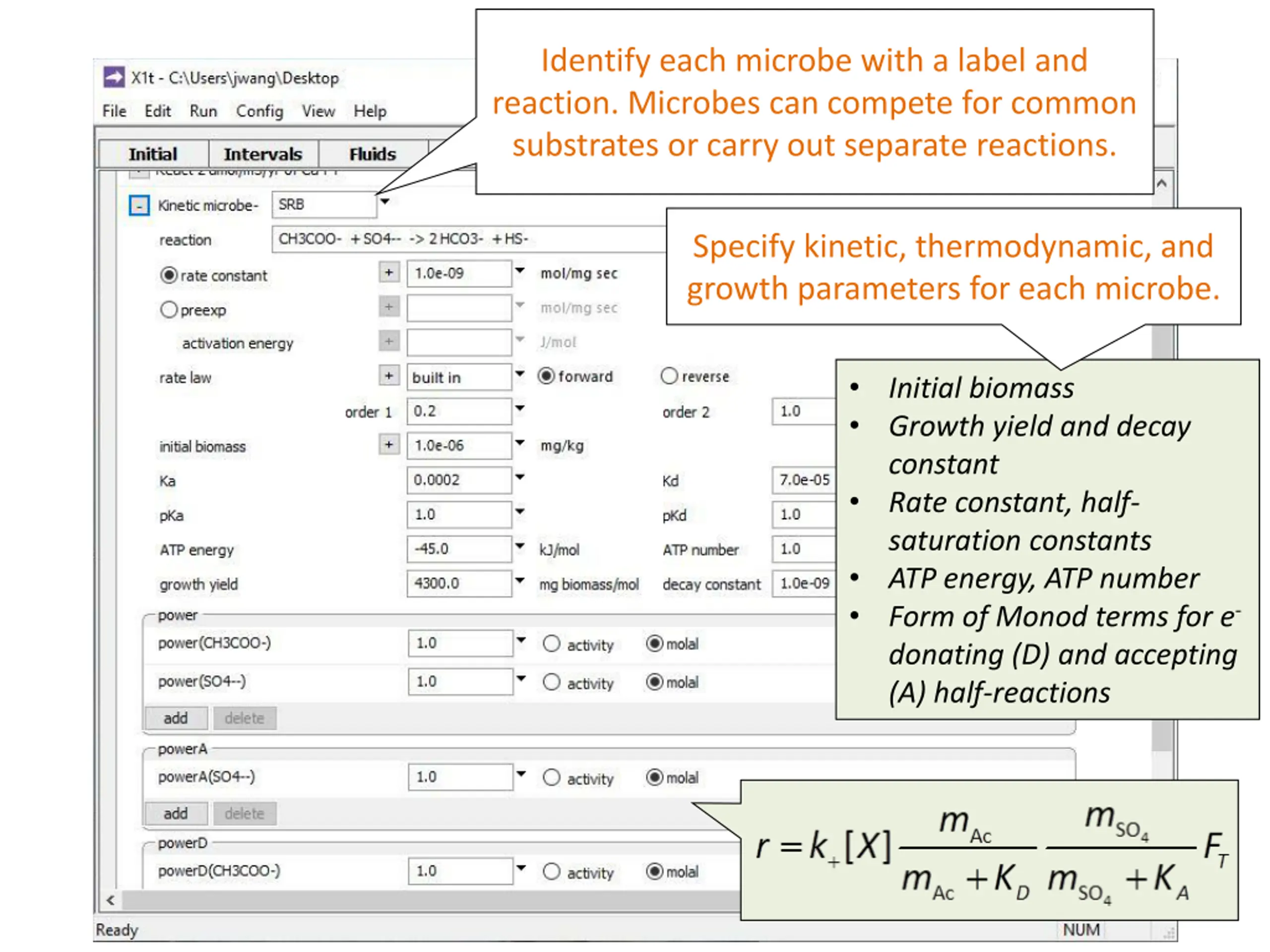Screen dimensions: 1270x952
Task: Switch to the Initial tab
Action: click(153, 154)
